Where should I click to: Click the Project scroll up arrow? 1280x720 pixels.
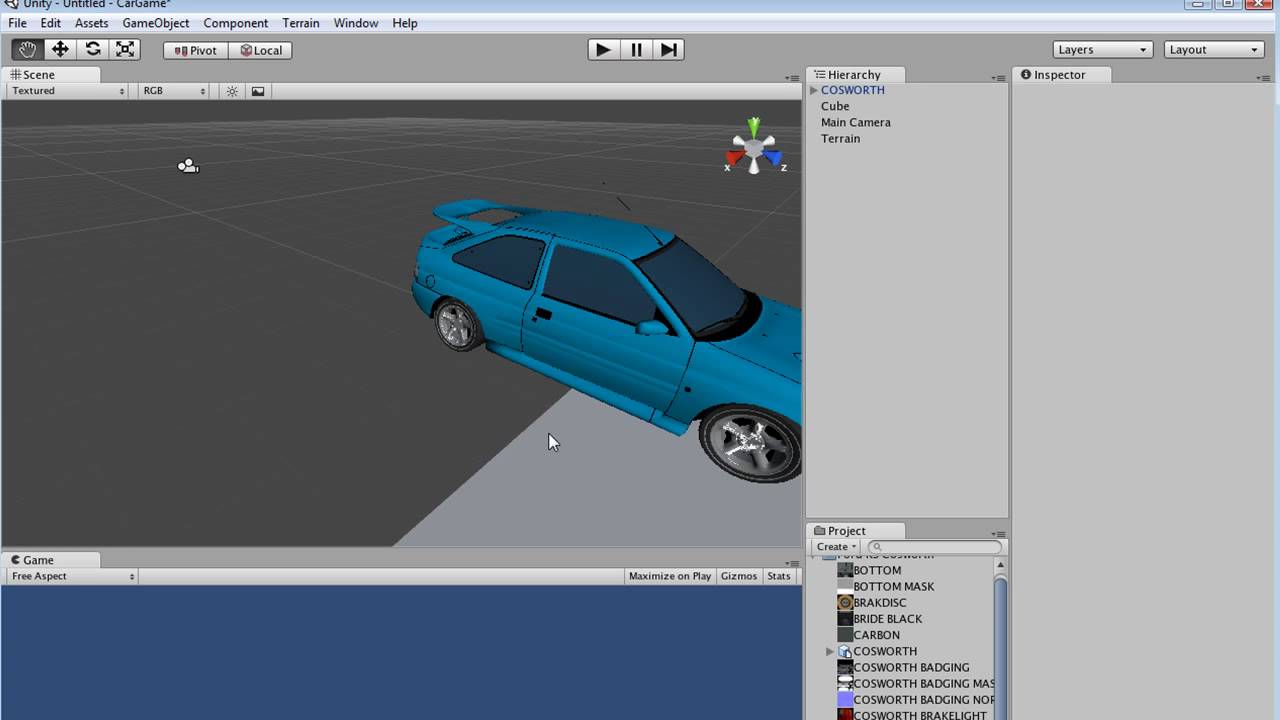point(1000,565)
